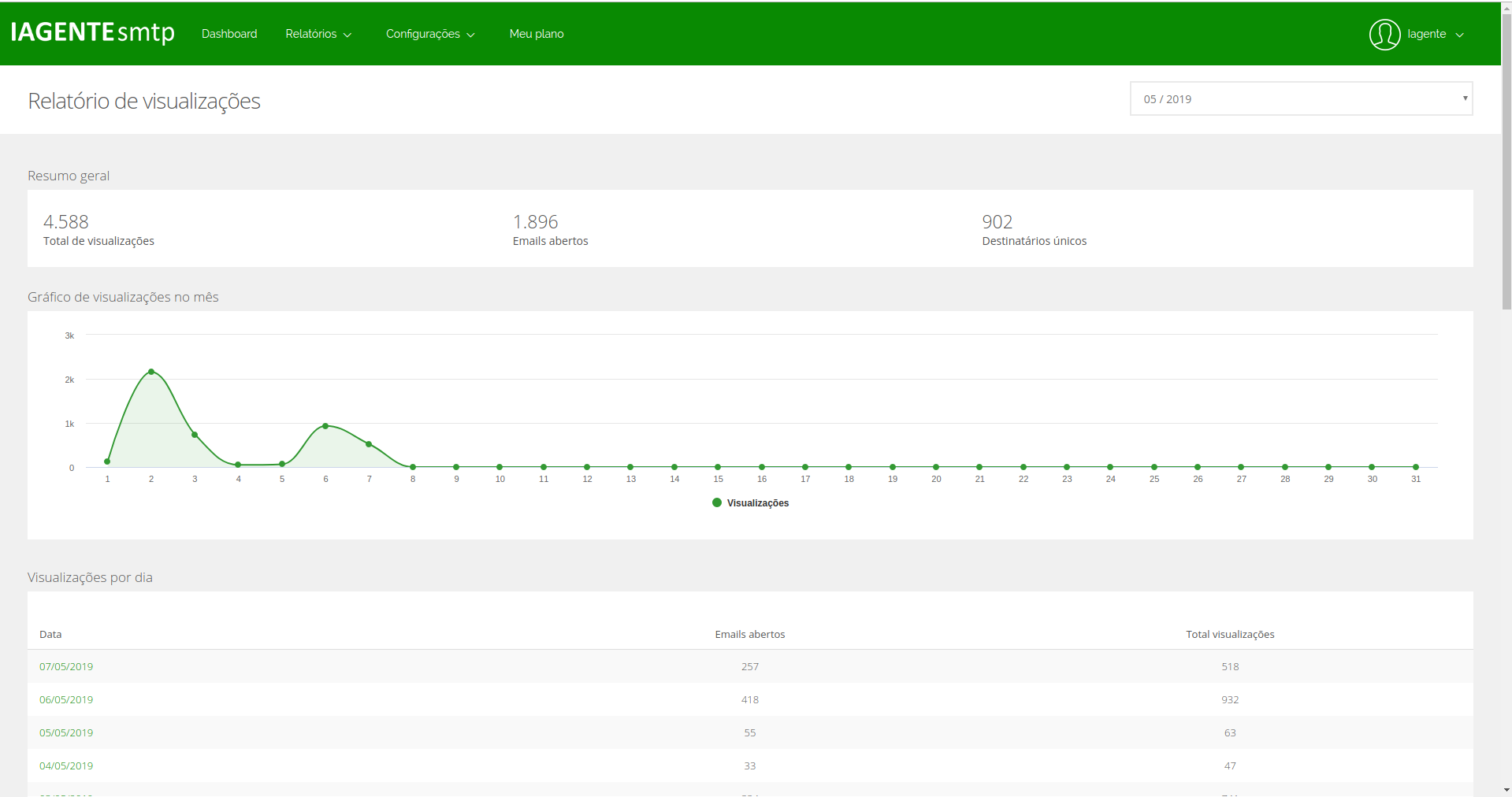Click the user avatar icon
The width and height of the screenshot is (1512, 797).
click(1384, 34)
